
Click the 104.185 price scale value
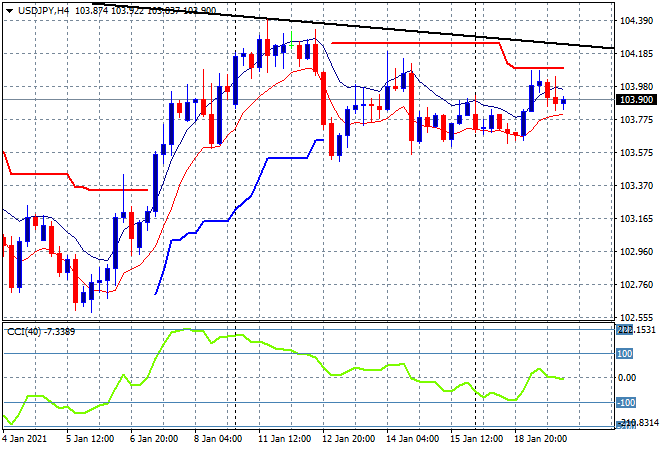pyautogui.click(x=637, y=53)
